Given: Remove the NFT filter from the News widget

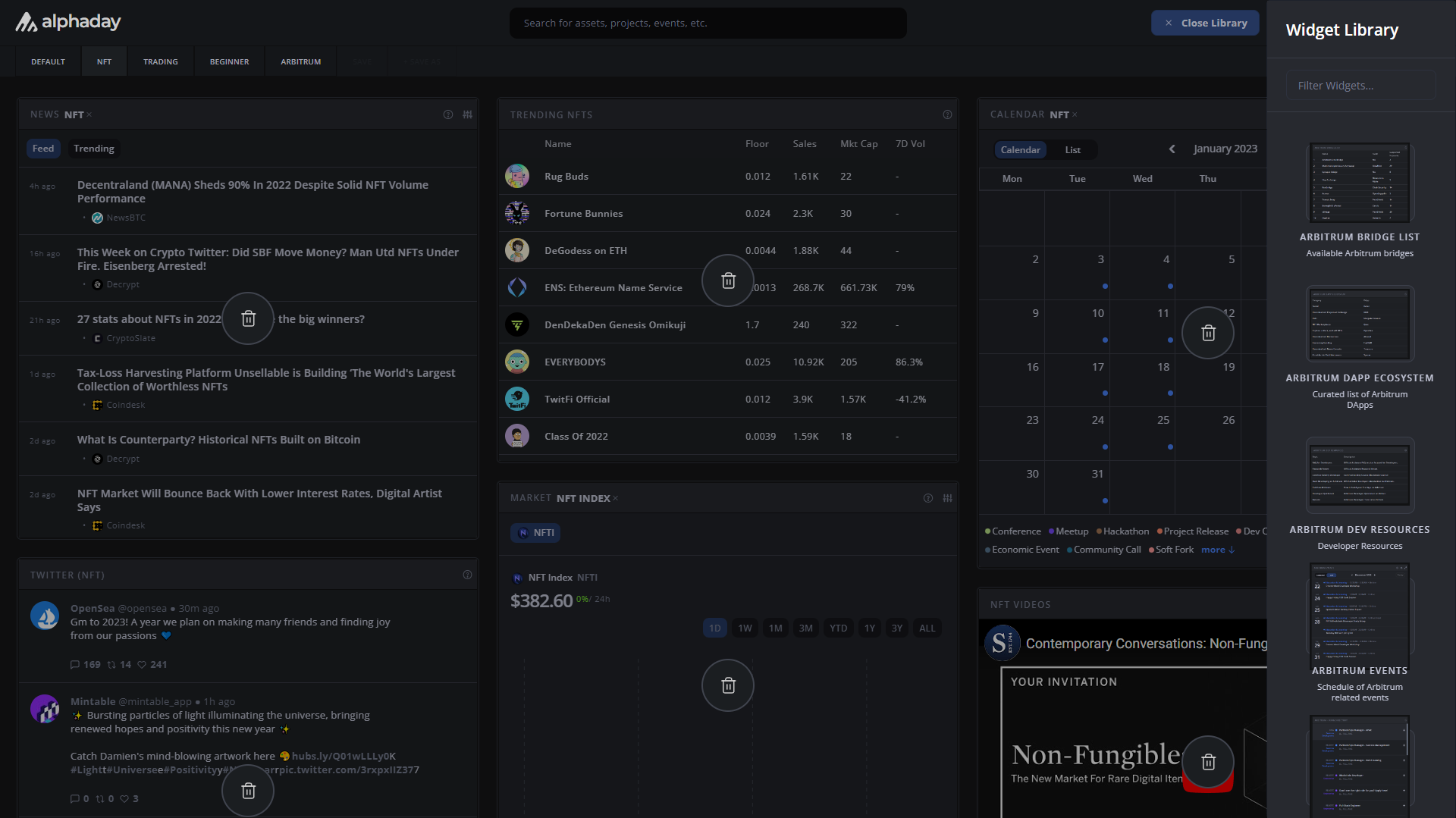Looking at the screenshot, I should 89,114.
